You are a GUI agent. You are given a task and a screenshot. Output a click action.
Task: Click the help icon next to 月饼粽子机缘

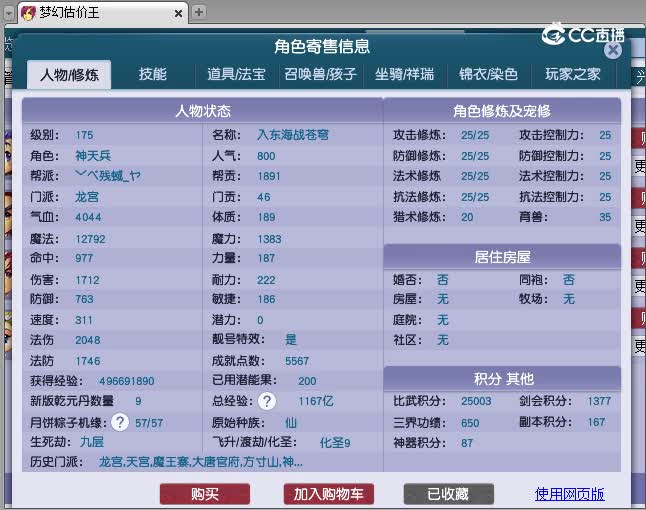120,422
